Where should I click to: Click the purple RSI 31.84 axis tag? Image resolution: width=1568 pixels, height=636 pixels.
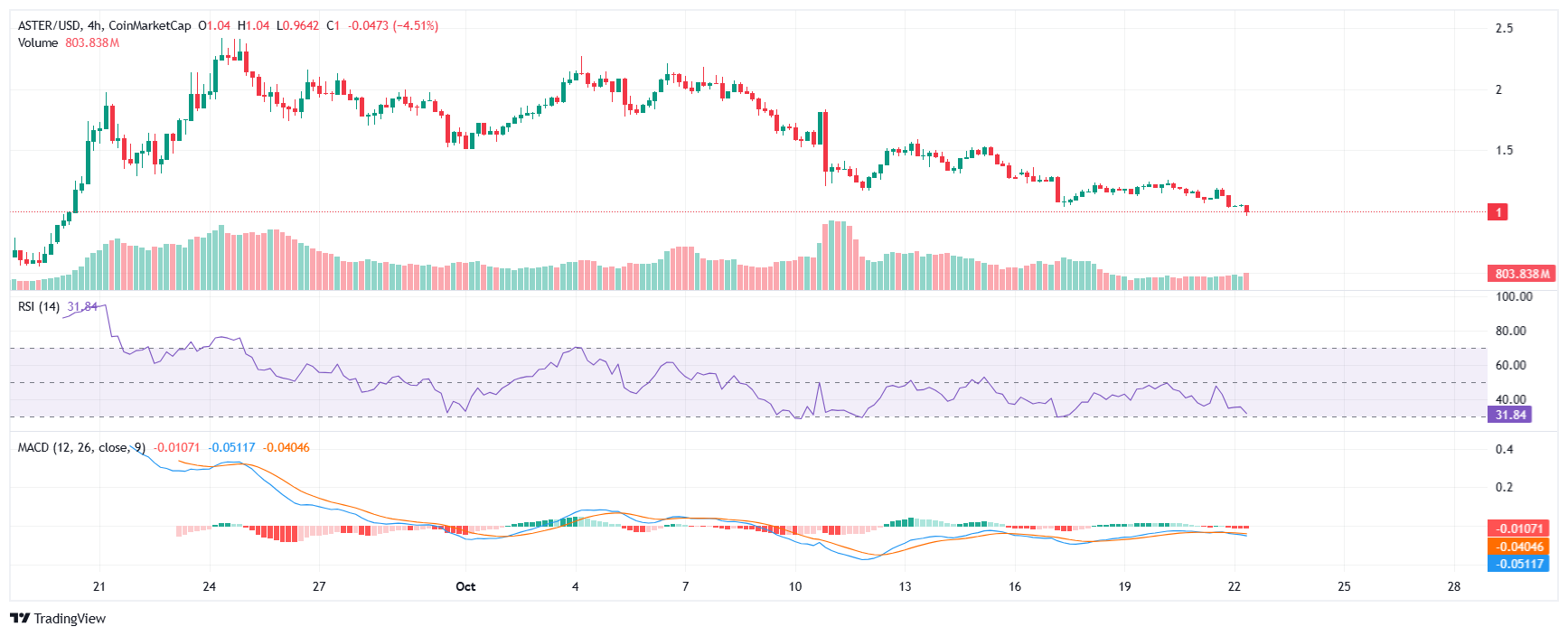(1509, 415)
